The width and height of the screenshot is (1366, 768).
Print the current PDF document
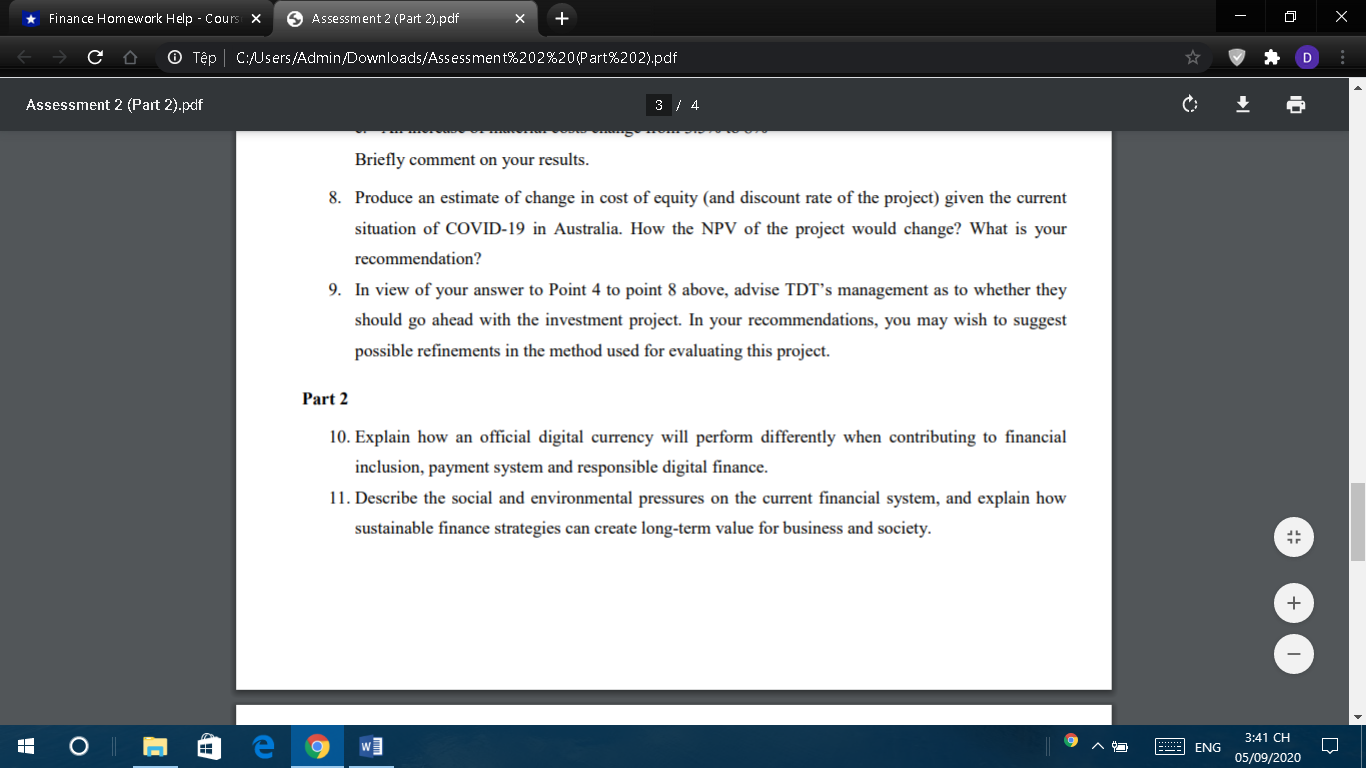pos(1297,104)
